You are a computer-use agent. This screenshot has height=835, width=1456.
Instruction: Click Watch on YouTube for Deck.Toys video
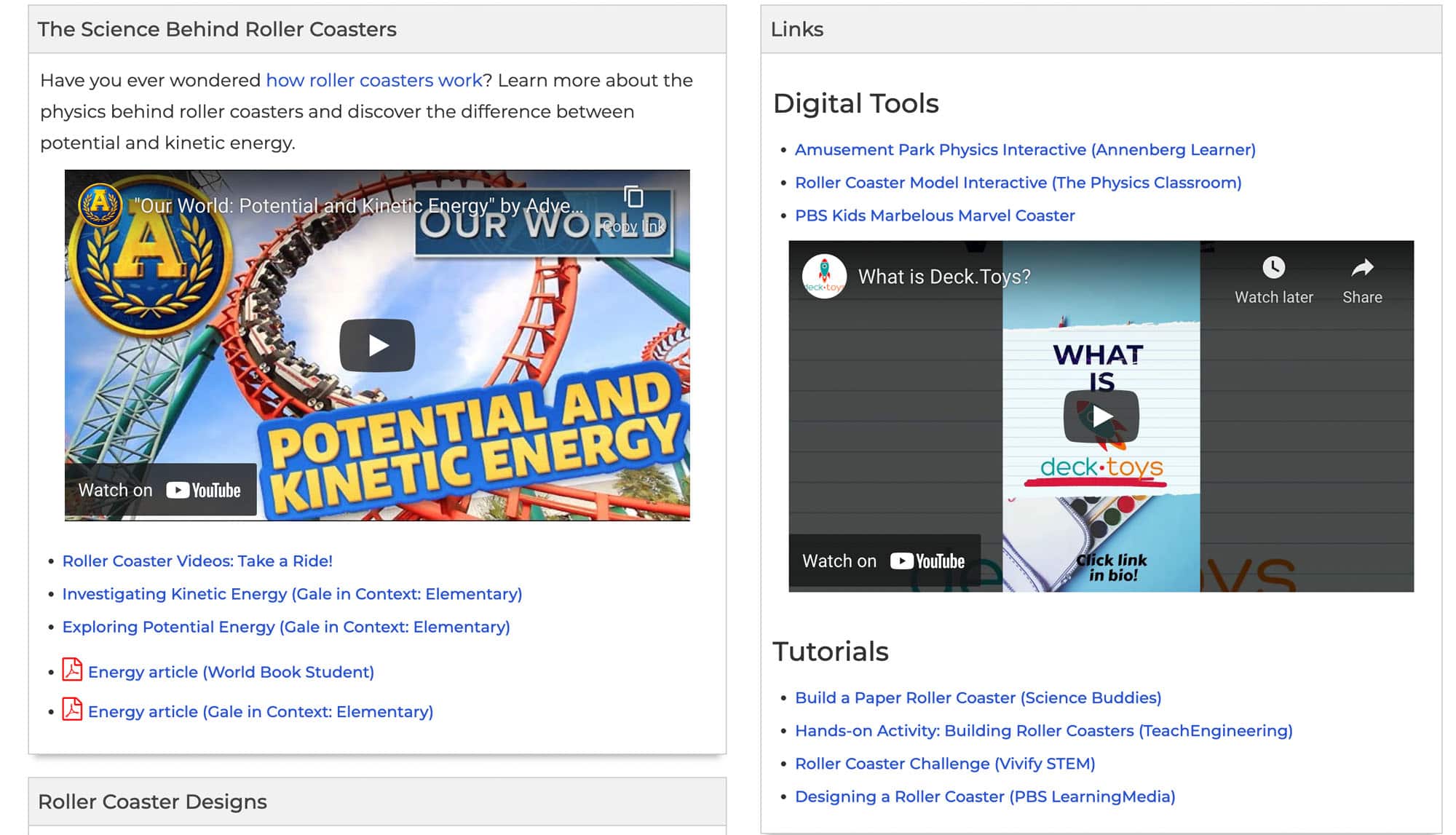tap(885, 561)
